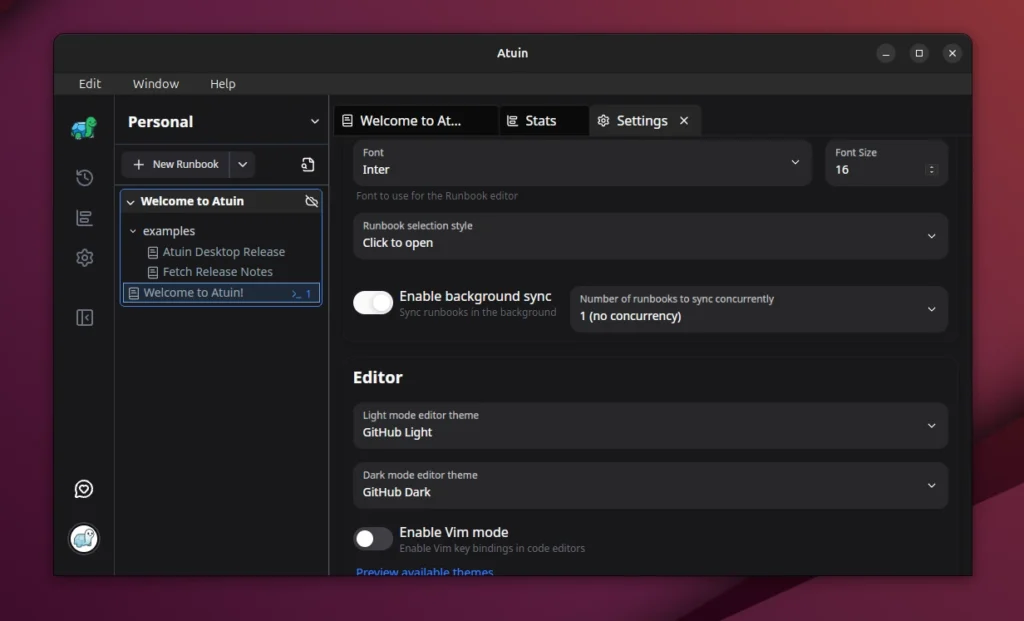This screenshot has height=621, width=1024.
Task: Open the feedback chat bubble icon
Action: [x=84, y=489]
